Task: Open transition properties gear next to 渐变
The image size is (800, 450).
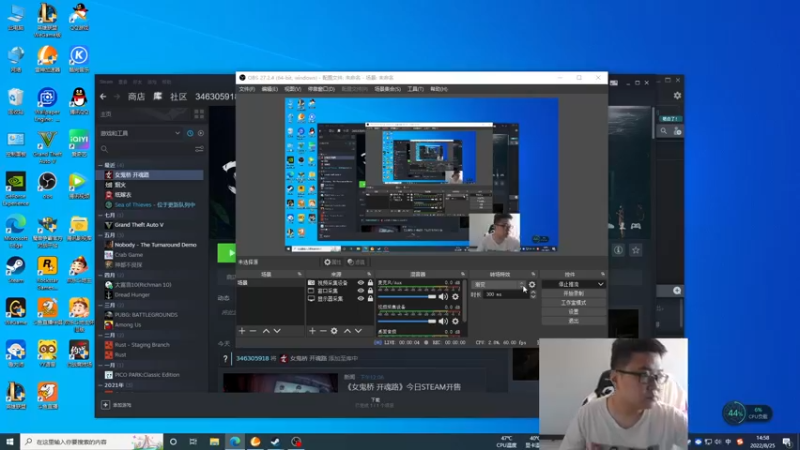Action: [x=532, y=285]
